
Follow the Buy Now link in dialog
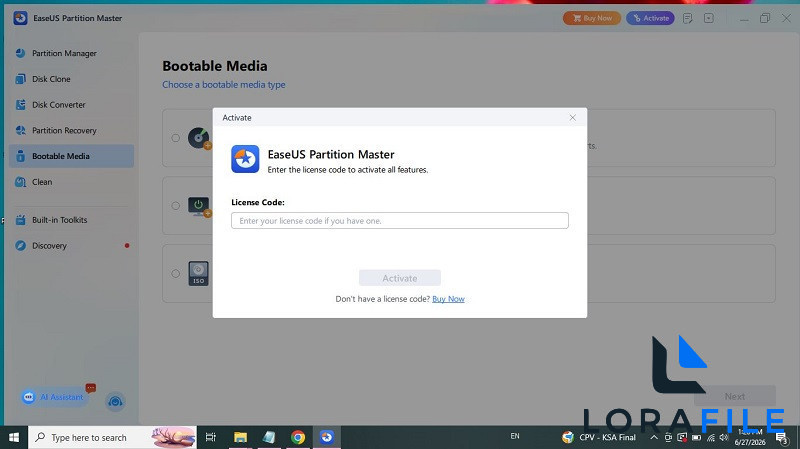coord(448,299)
